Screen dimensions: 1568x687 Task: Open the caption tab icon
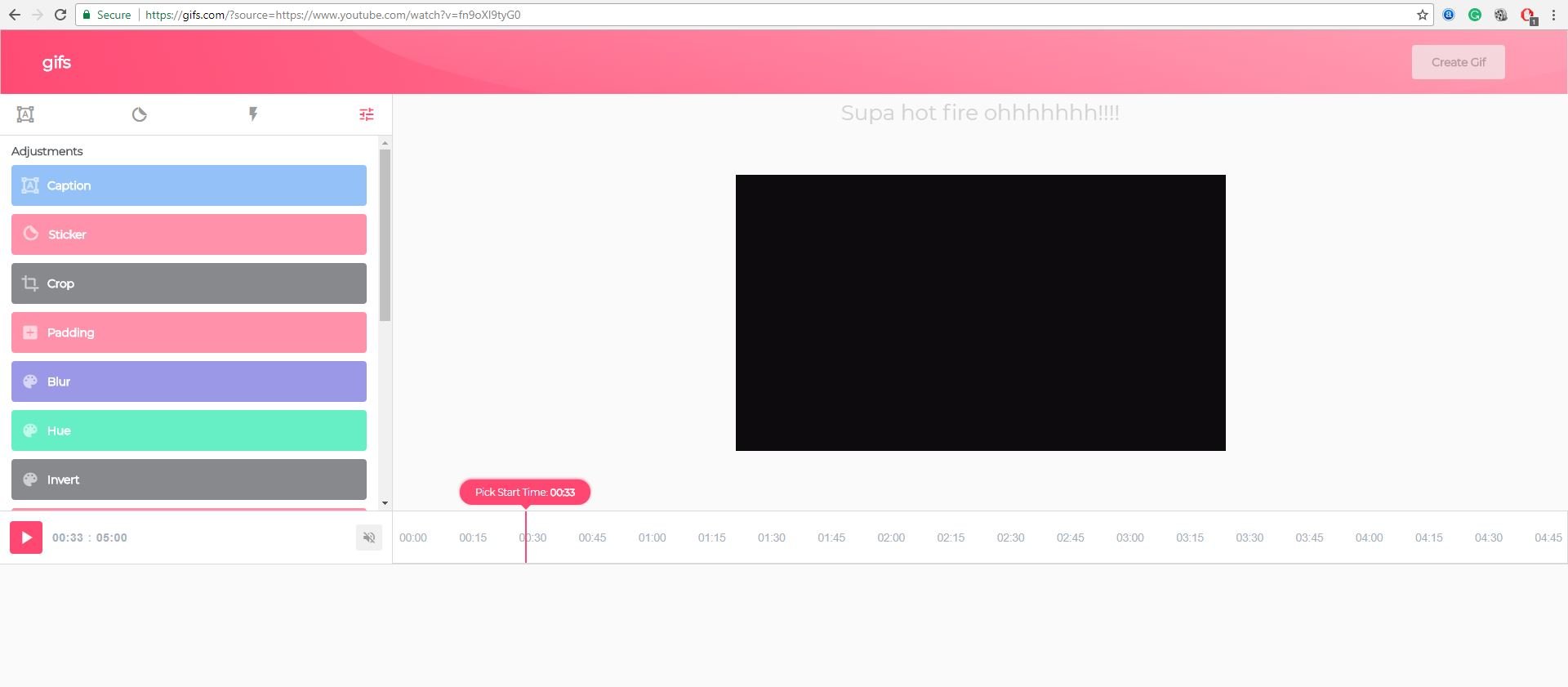point(25,114)
